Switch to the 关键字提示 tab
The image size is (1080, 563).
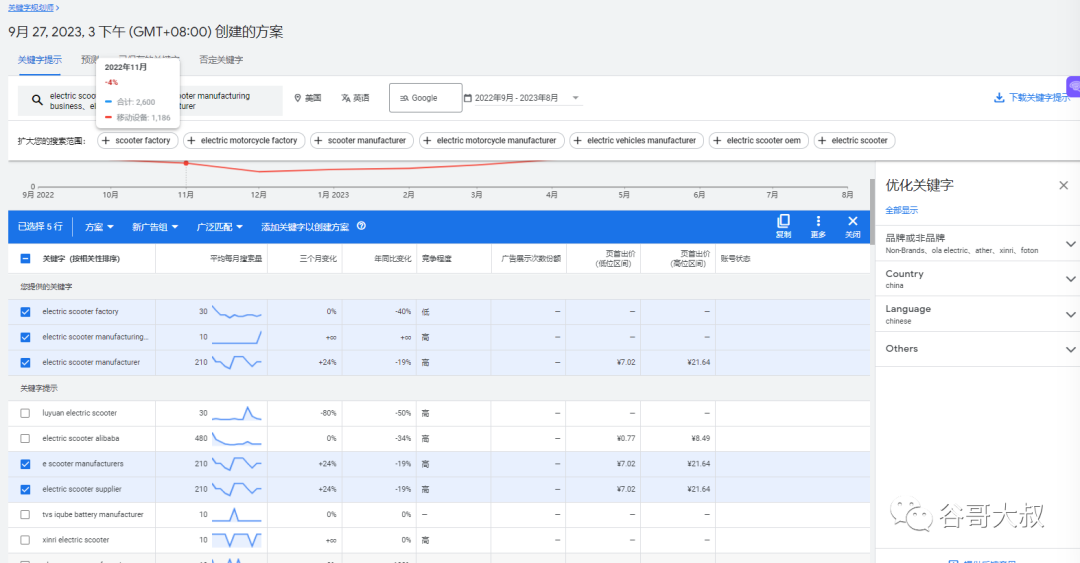[39, 60]
